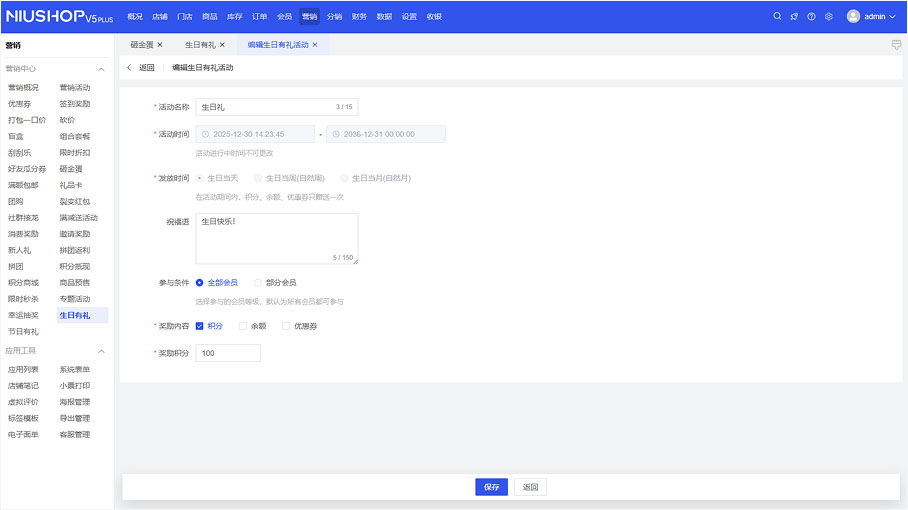
Task: Select the 部分会员 radio option
Action: click(258, 283)
